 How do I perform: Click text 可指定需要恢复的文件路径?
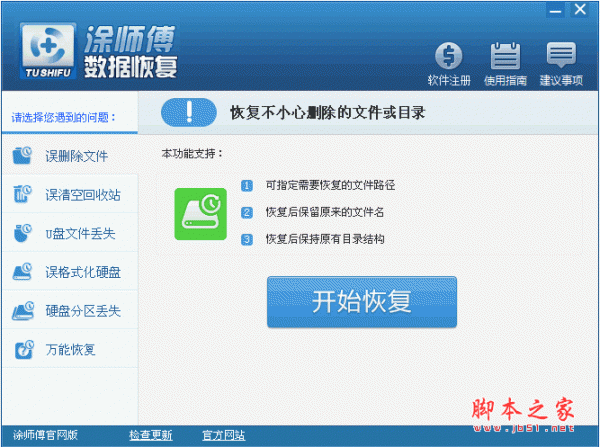pyautogui.click(x=330, y=185)
